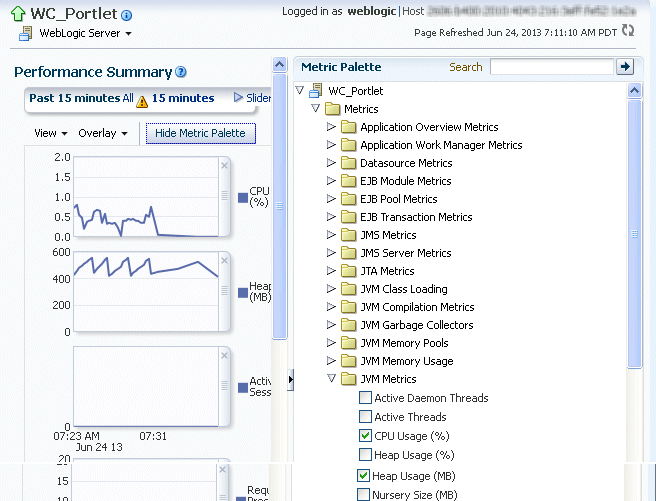Click the All time range link
This screenshot has width=656, height=501.
pos(128,98)
